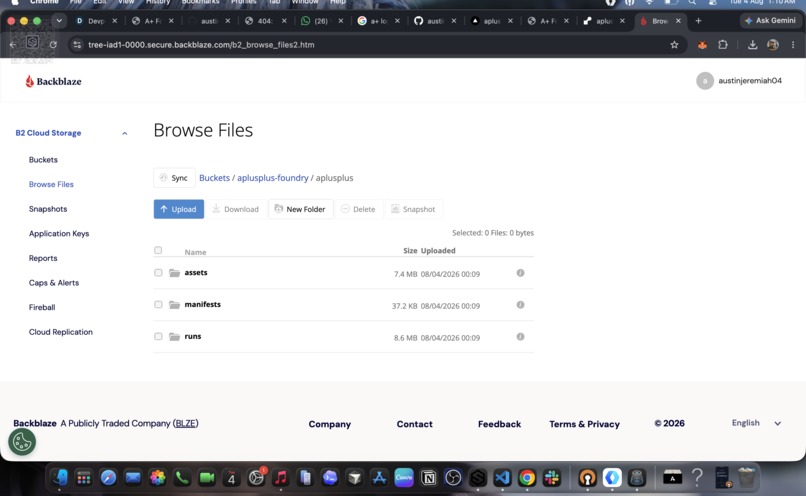Switch to the GitHub austi tab
Screen dimensions: 806x496
pos(434,21)
